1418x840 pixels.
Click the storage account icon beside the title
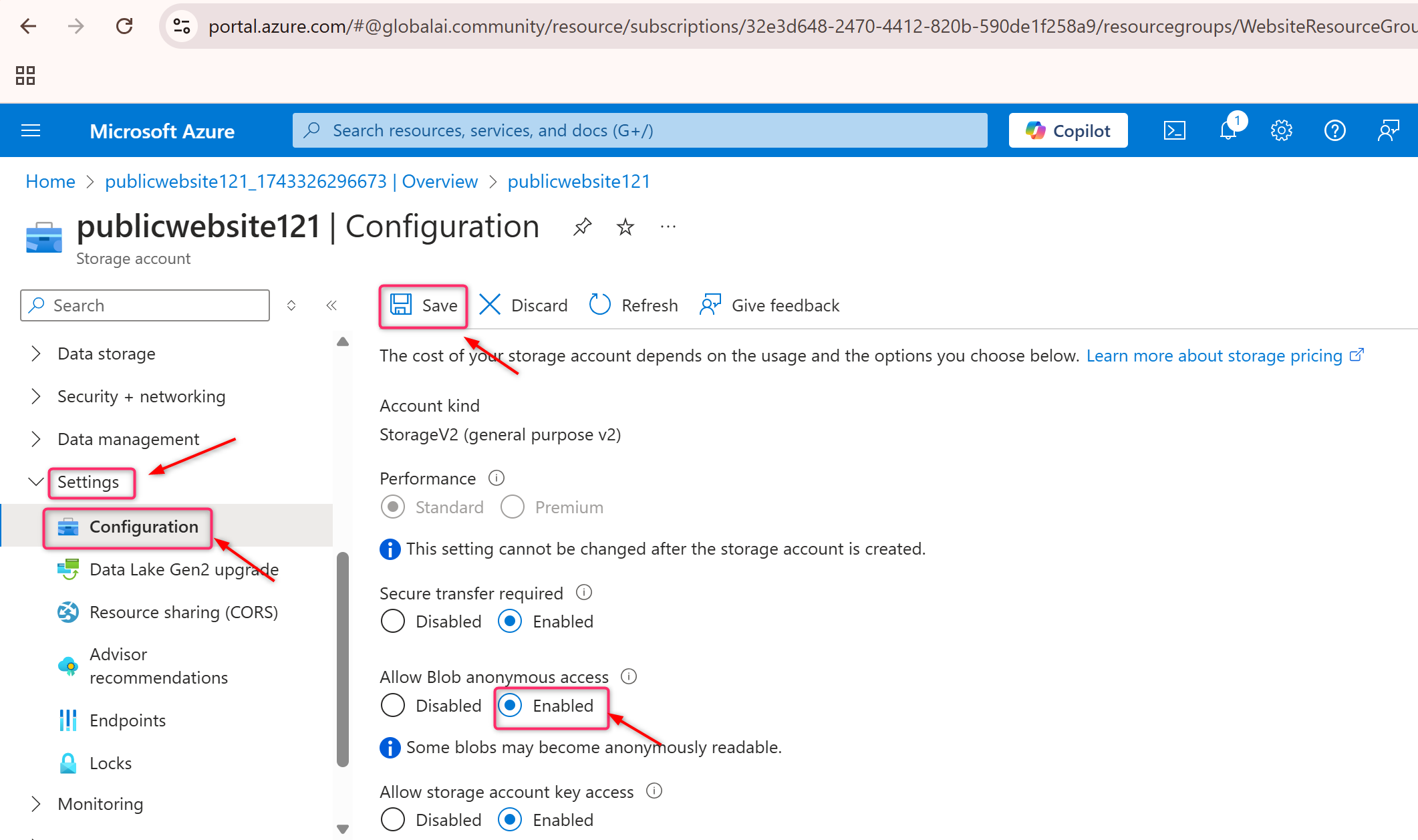click(44, 238)
